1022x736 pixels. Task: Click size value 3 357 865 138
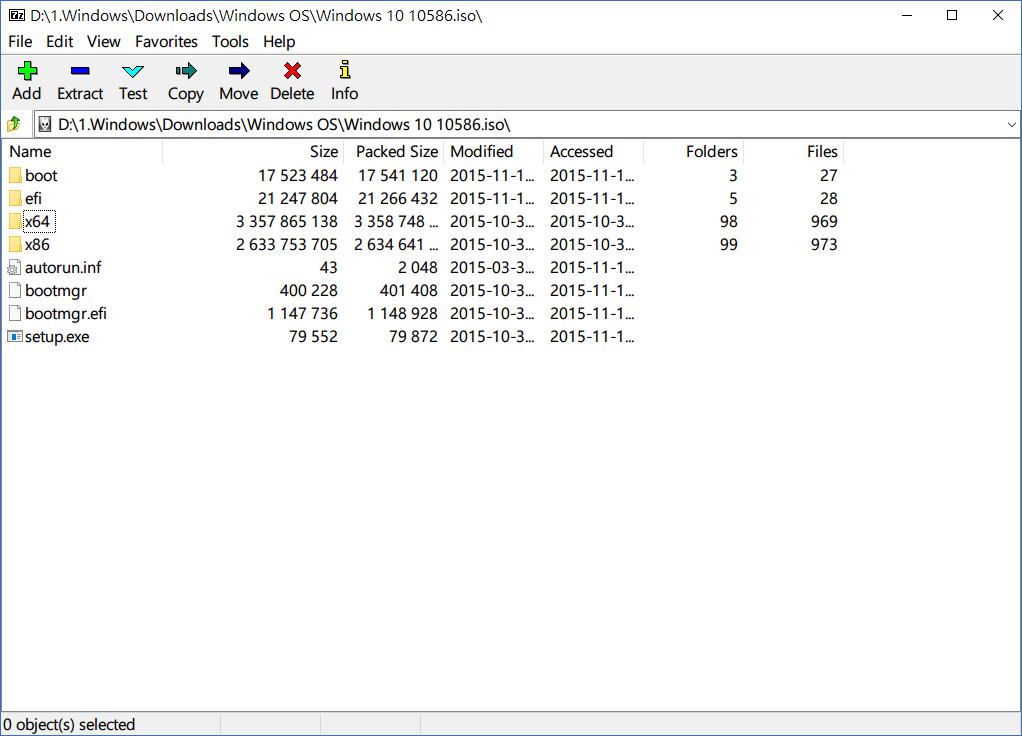[x=287, y=222]
